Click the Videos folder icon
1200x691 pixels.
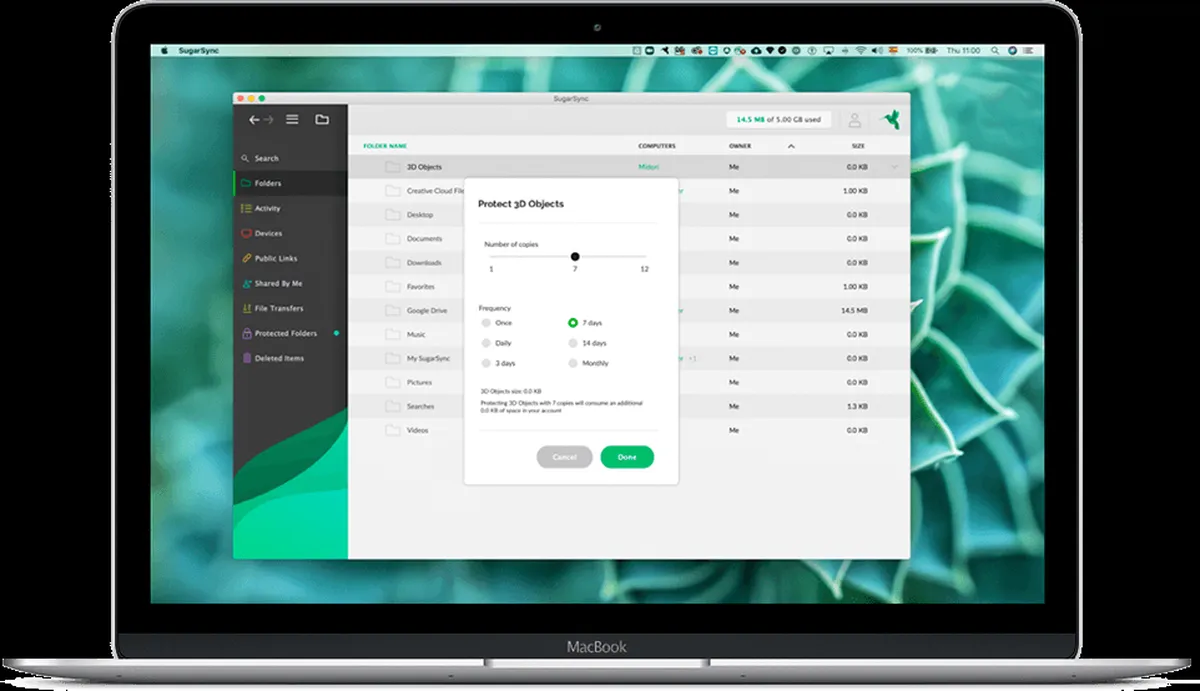coord(393,430)
